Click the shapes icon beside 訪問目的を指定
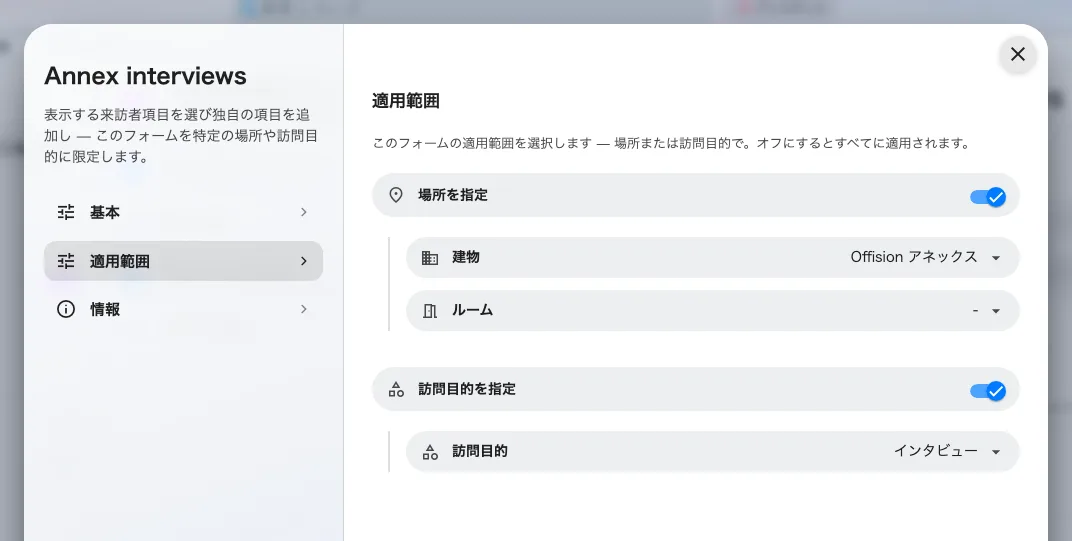The image size is (1072, 541). [396, 390]
